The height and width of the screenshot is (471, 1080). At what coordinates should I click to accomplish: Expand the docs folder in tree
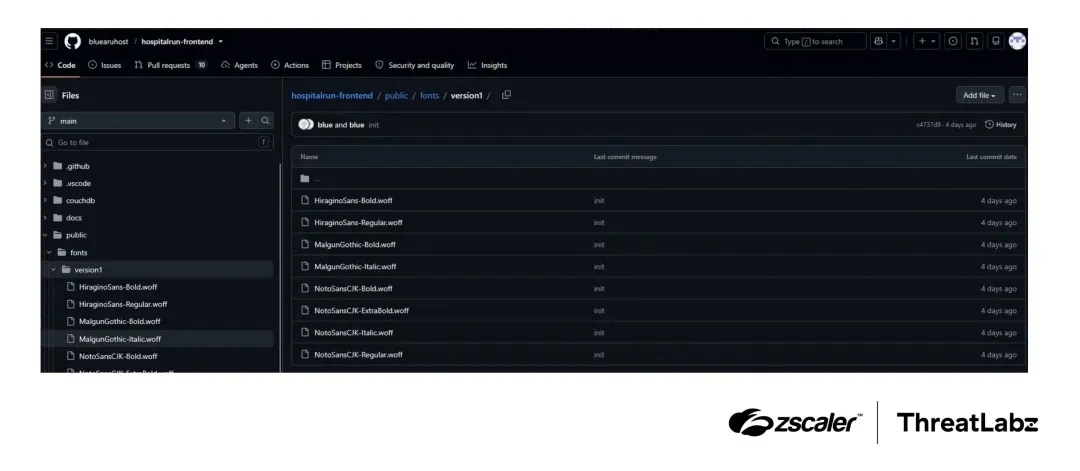(45, 218)
